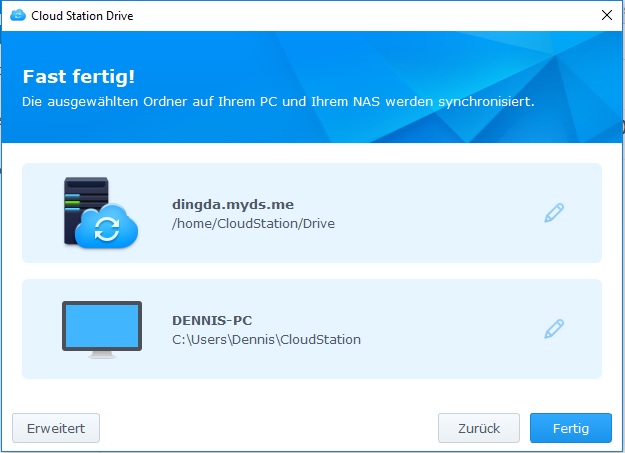The image size is (625, 453).
Task: Click the DENNIS-PC monitor icon
Action: 102,329
